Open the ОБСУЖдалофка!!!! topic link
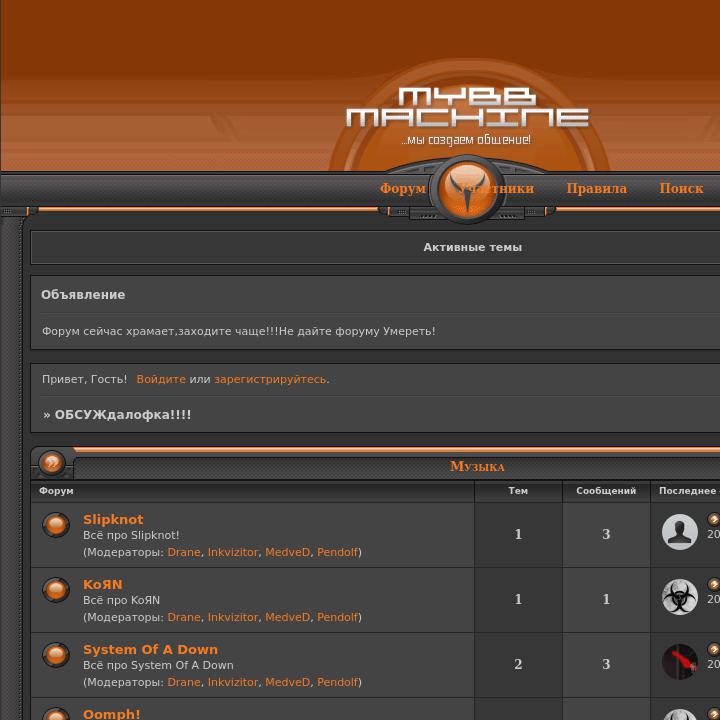This screenshot has width=720, height=720. 123,415
